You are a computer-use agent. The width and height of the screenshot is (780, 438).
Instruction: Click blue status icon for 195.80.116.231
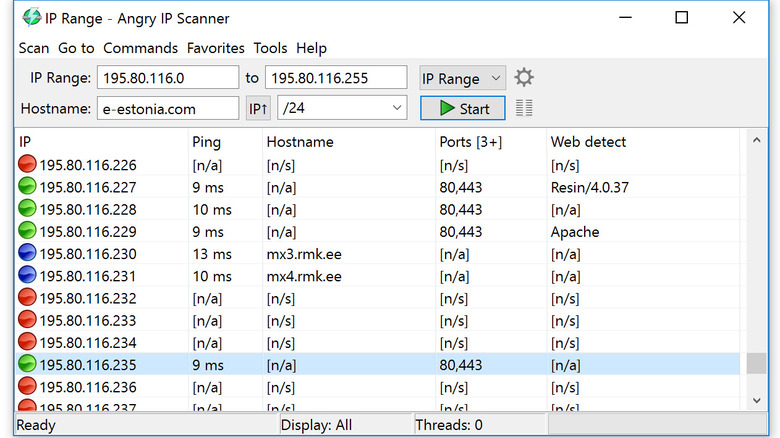coord(28,276)
